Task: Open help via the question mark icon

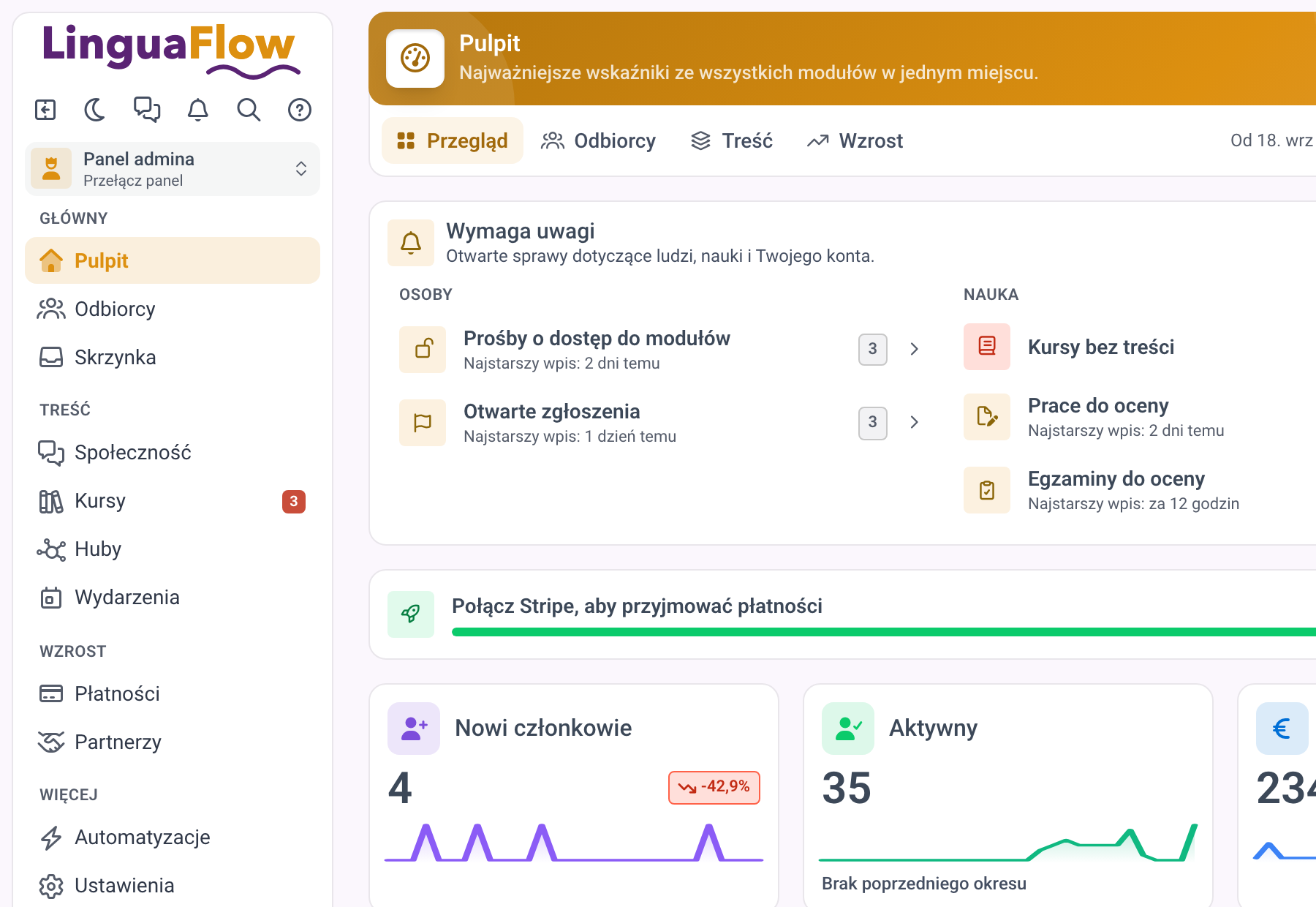Action: click(x=300, y=110)
